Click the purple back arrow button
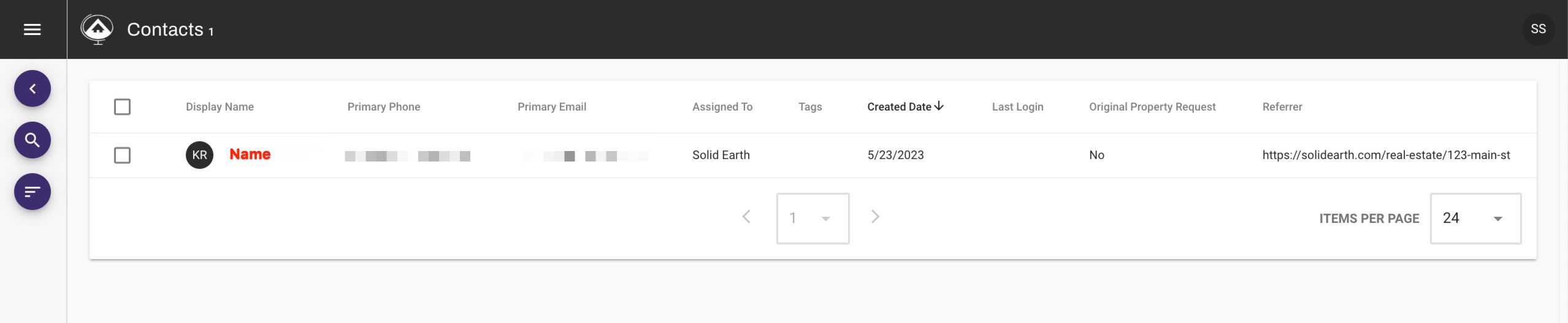The width and height of the screenshot is (1568, 323). click(x=33, y=88)
